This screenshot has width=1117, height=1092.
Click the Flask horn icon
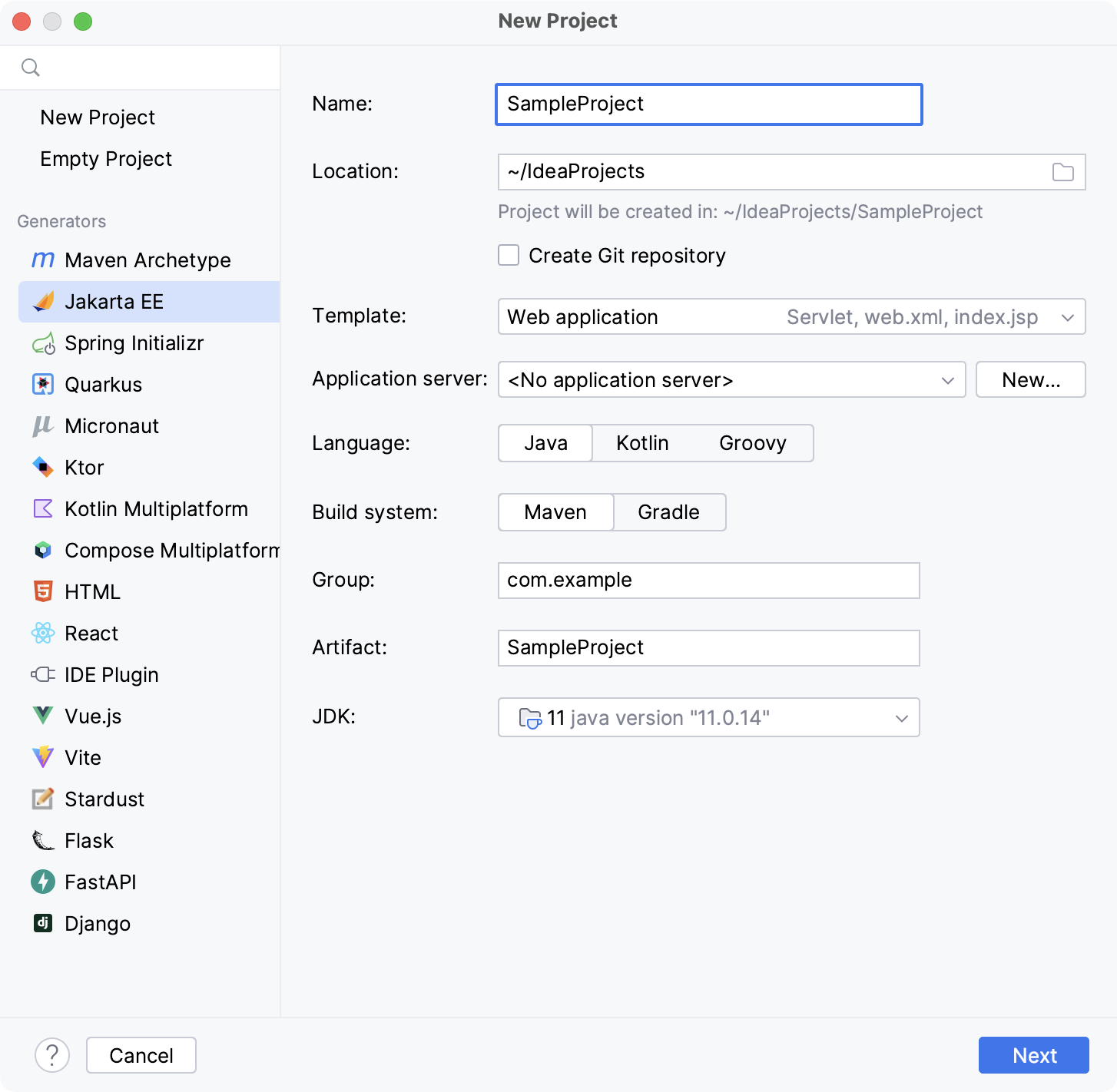point(43,840)
